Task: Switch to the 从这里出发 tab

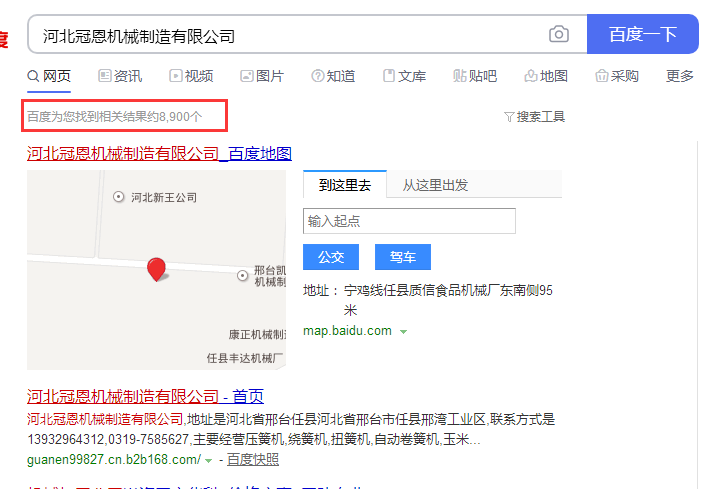Action: [435, 185]
